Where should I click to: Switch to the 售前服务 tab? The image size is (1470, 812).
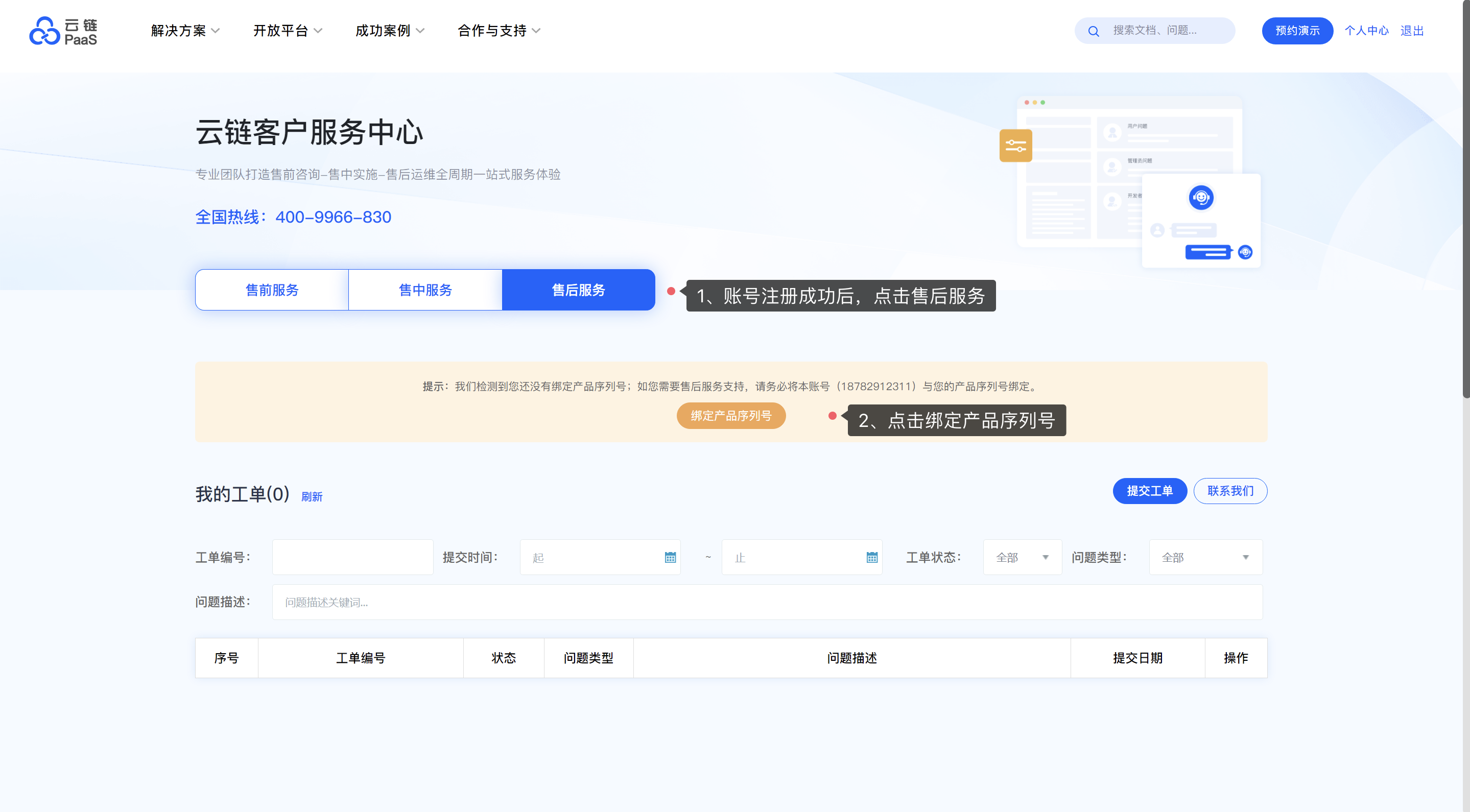point(272,290)
